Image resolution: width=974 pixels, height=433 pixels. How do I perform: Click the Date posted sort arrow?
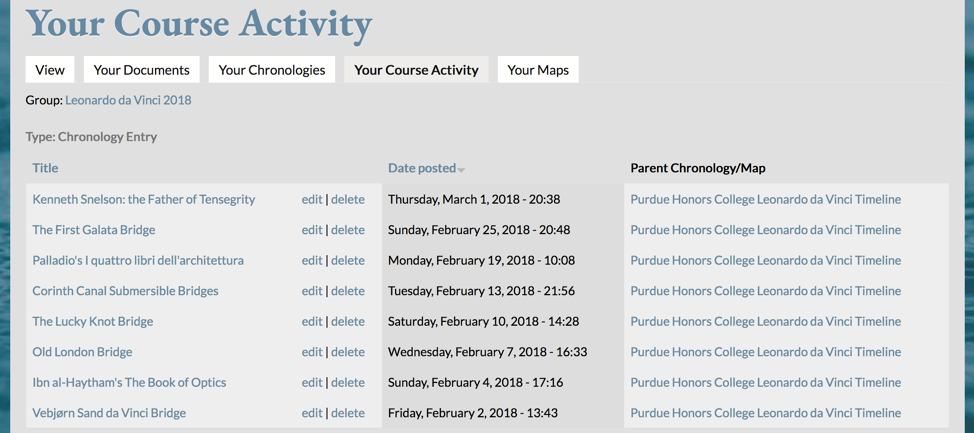click(461, 170)
